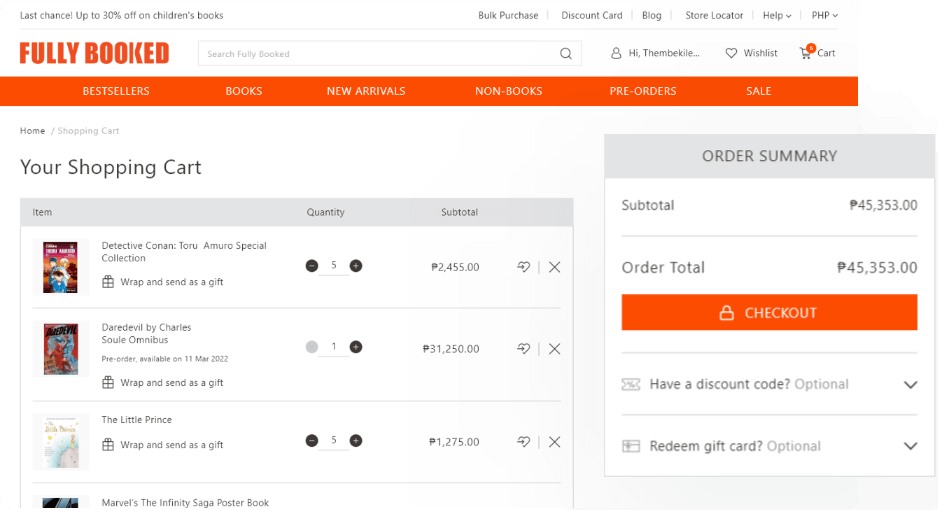Toggle gift wrap for The Little Prince

point(108,445)
